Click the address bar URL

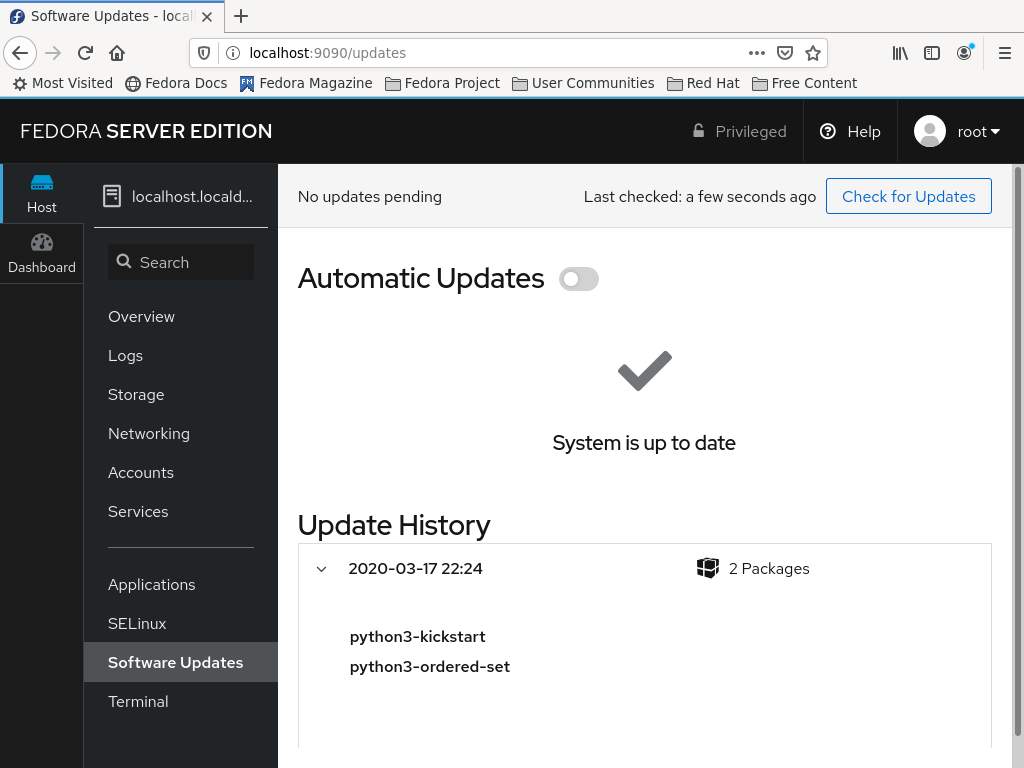(x=327, y=53)
